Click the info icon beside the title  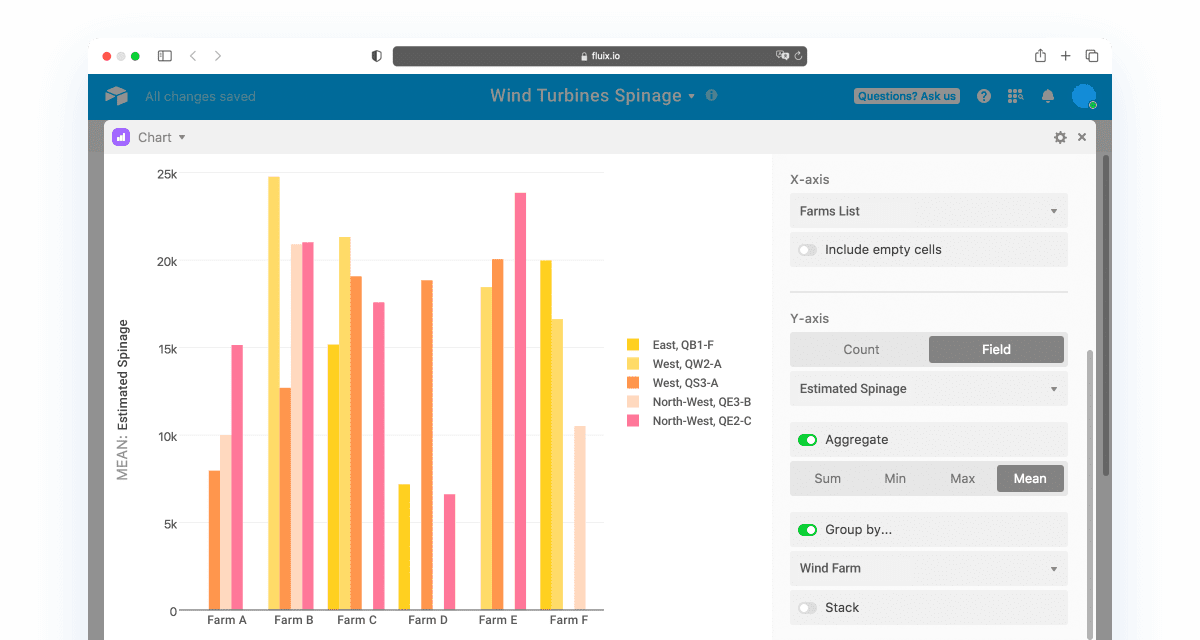712,96
